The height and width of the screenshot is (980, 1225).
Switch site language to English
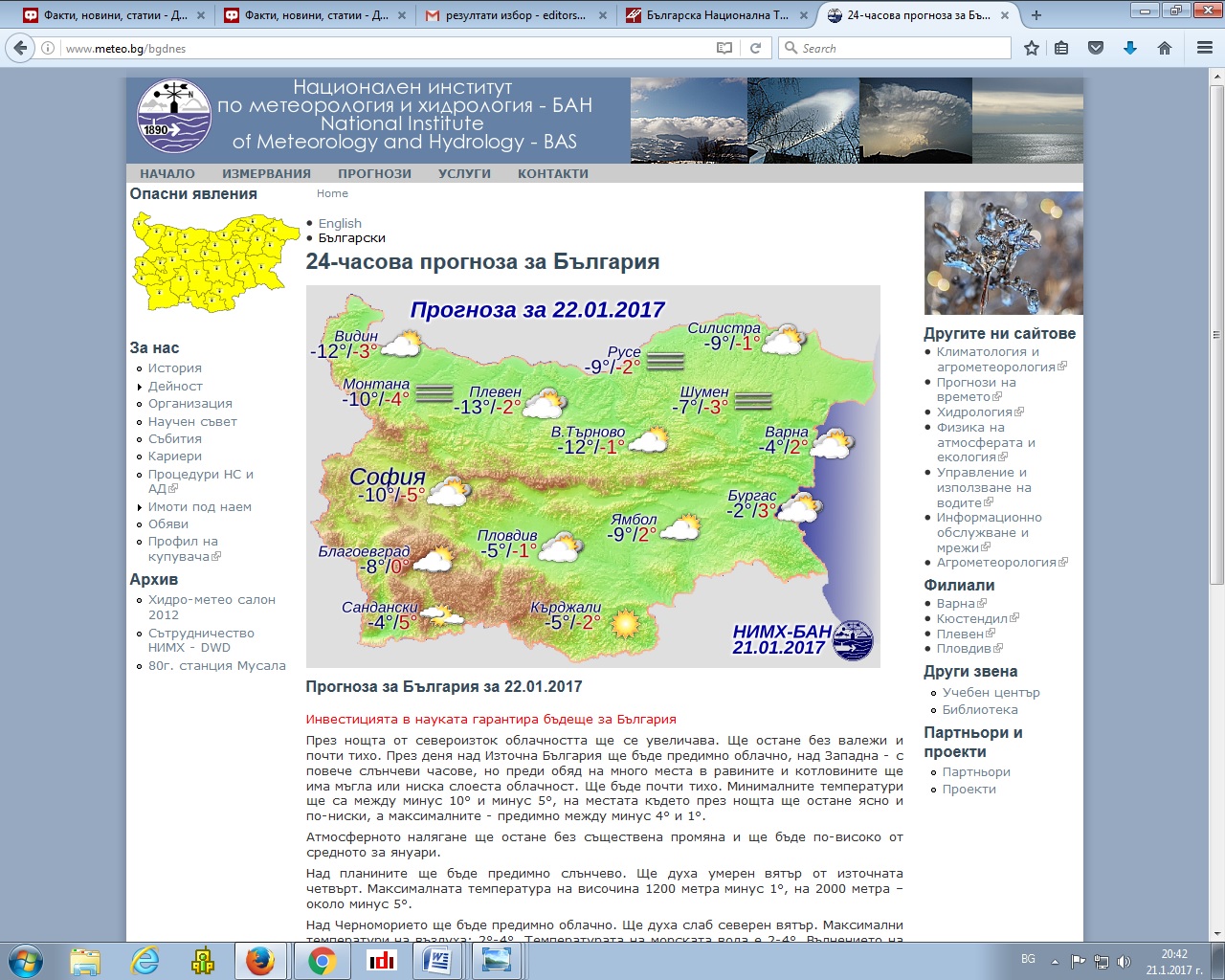pyautogui.click(x=340, y=223)
